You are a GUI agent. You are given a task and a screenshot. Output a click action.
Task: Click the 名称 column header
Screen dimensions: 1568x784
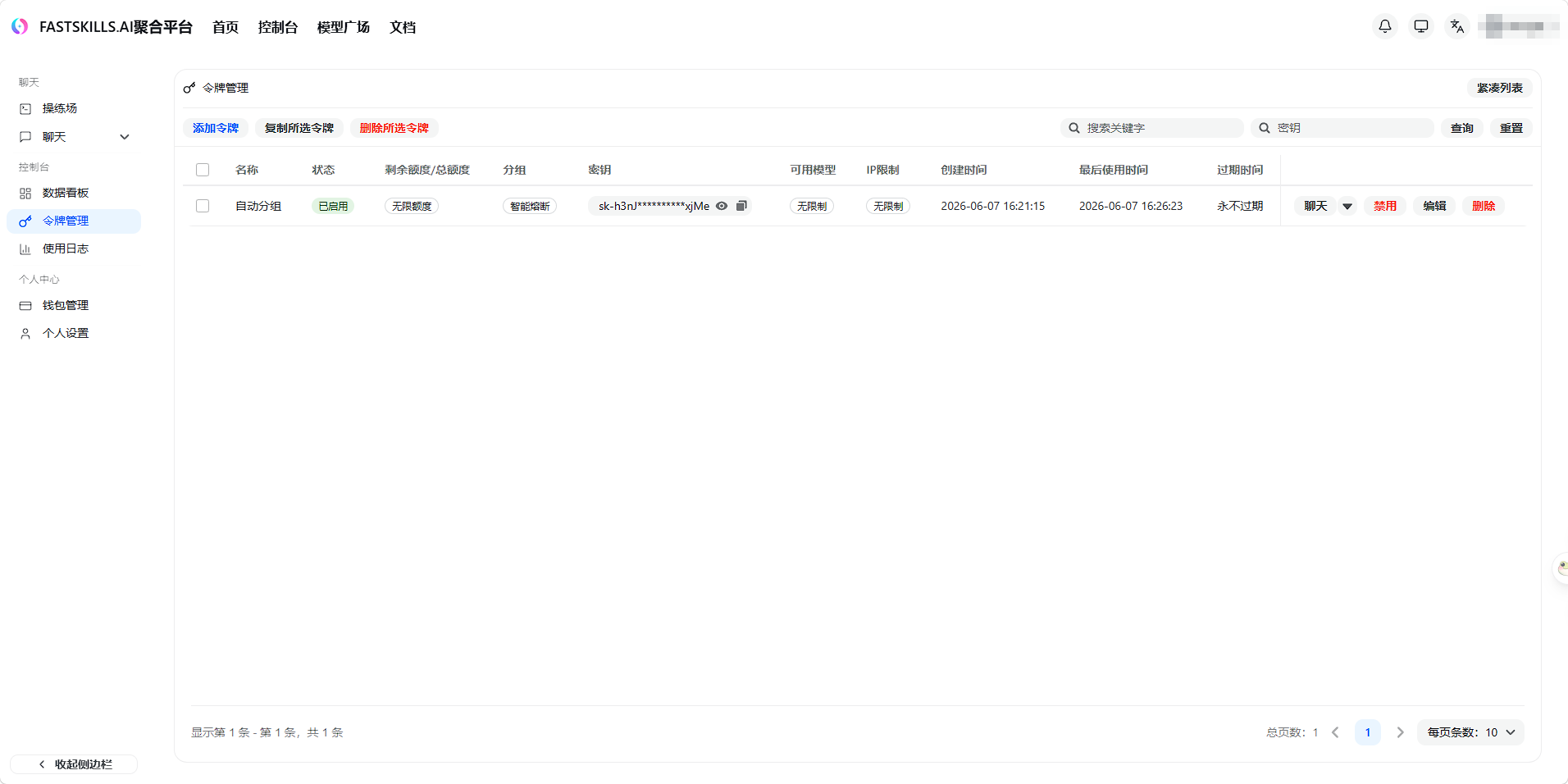pyautogui.click(x=247, y=170)
